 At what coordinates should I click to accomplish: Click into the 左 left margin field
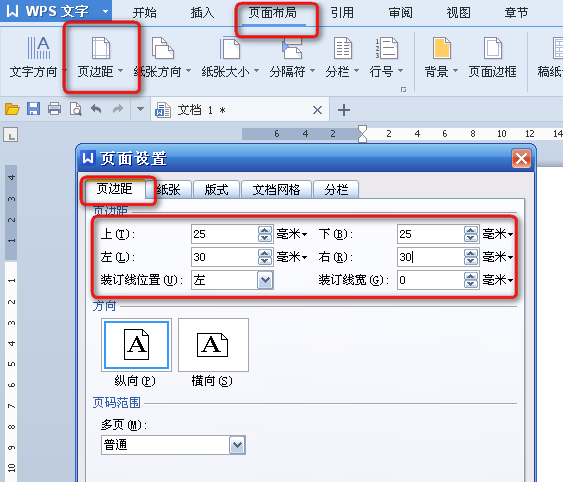pyautogui.click(x=224, y=257)
